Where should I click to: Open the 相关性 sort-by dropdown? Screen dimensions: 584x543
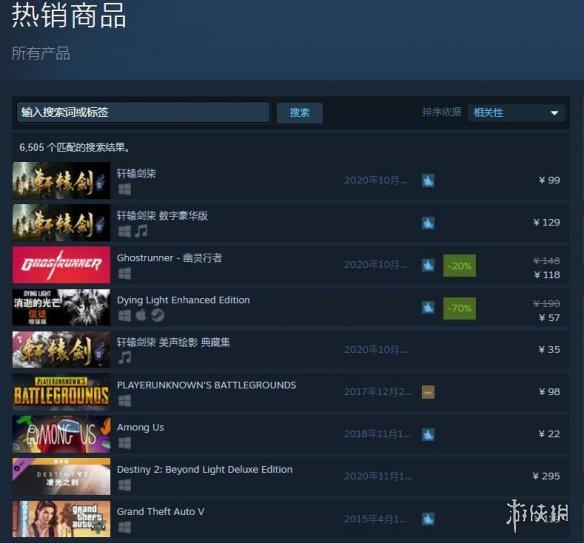click(x=516, y=112)
